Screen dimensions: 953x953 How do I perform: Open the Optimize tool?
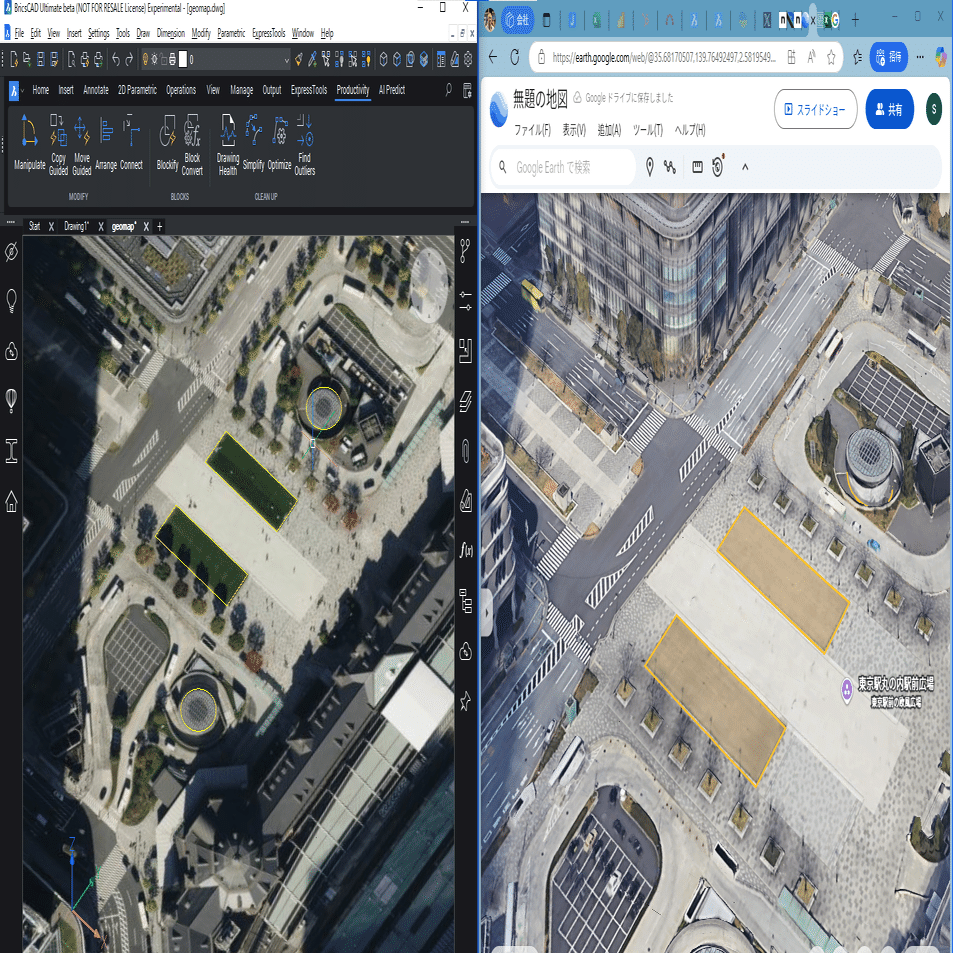278,140
